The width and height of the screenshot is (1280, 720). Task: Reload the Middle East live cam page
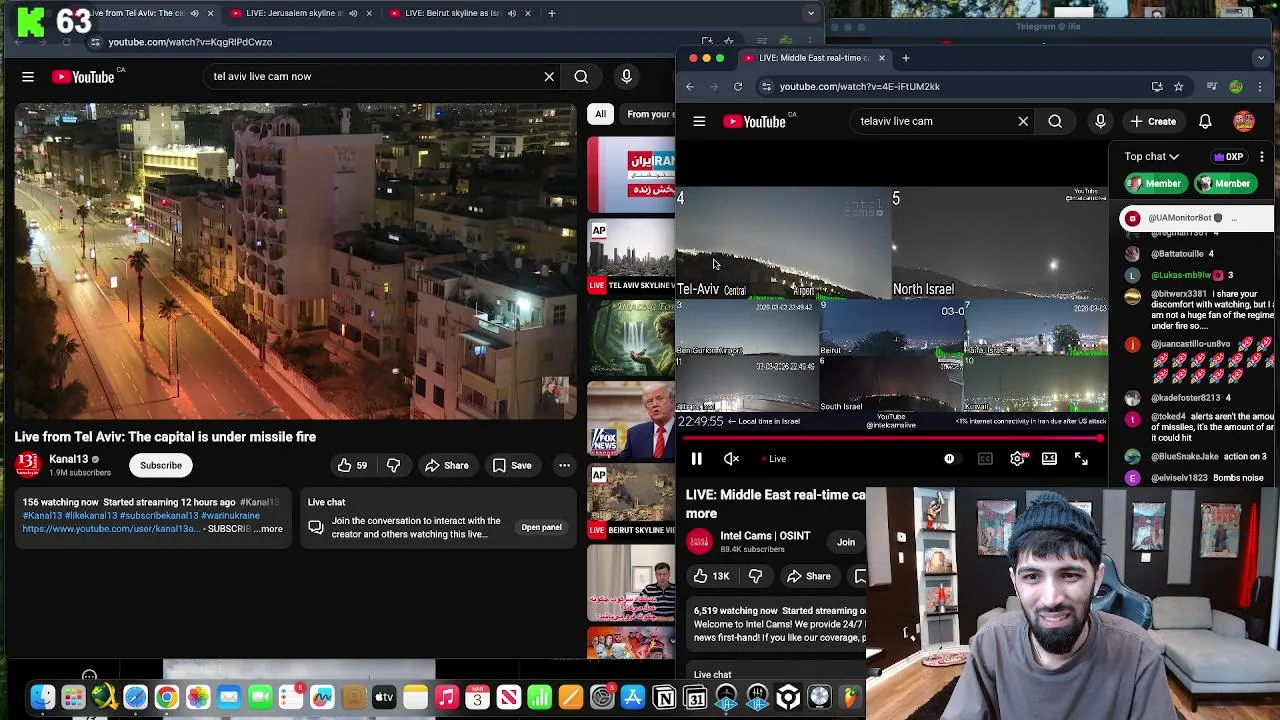pyautogui.click(x=738, y=86)
